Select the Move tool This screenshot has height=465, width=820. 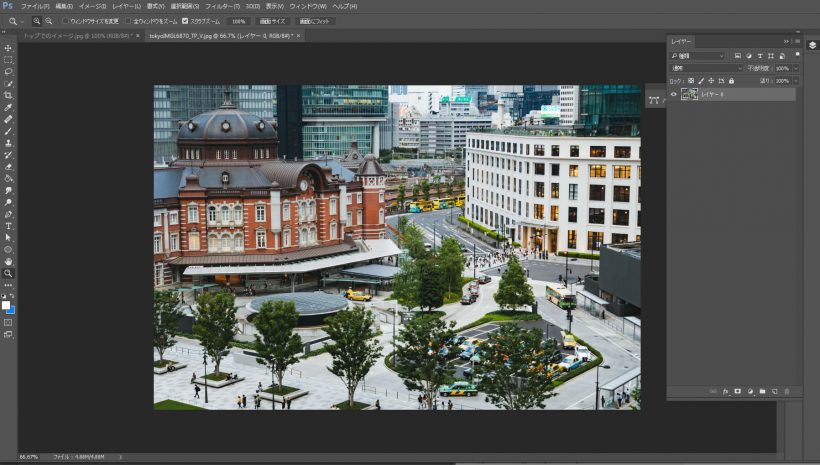(x=8, y=48)
